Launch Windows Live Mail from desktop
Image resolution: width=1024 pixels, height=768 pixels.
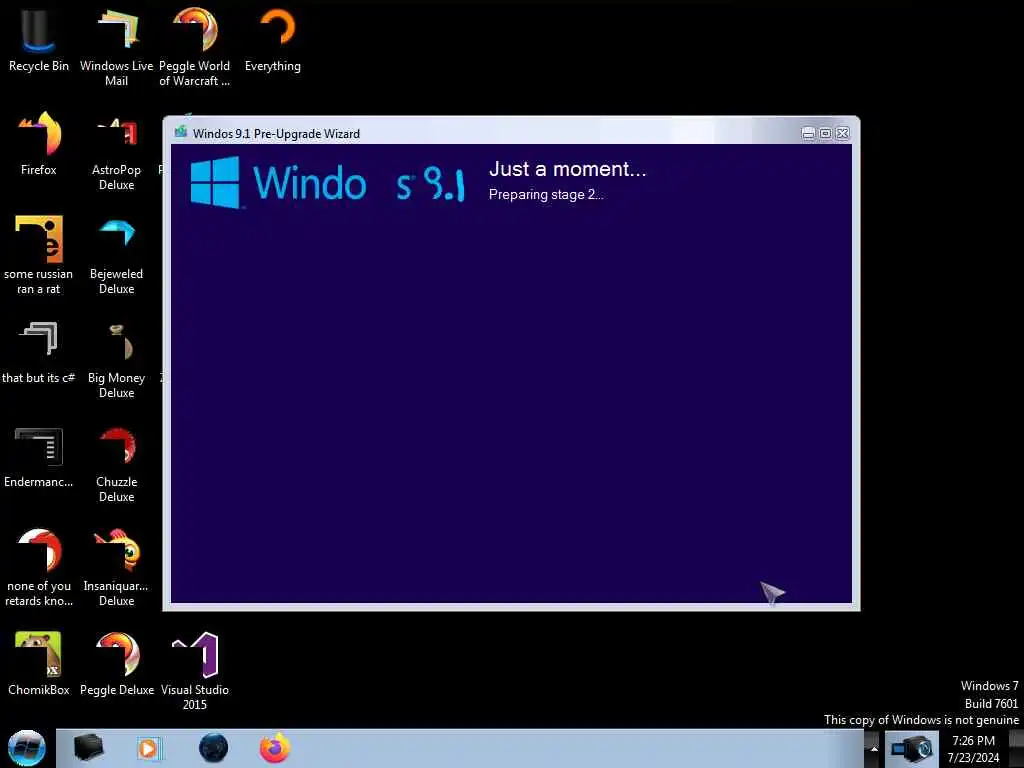point(116,46)
